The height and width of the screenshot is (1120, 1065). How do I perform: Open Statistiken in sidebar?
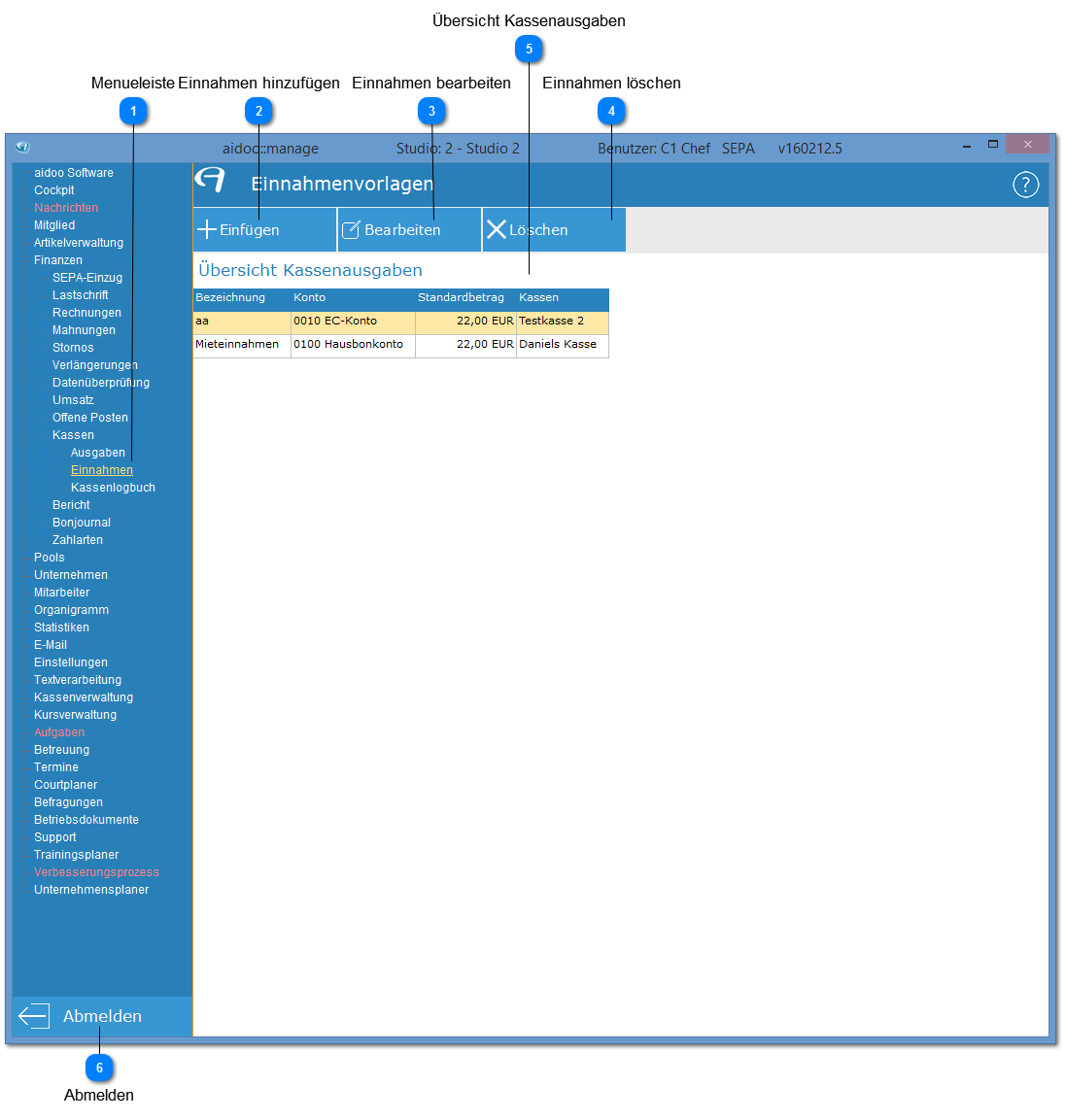(61, 628)
